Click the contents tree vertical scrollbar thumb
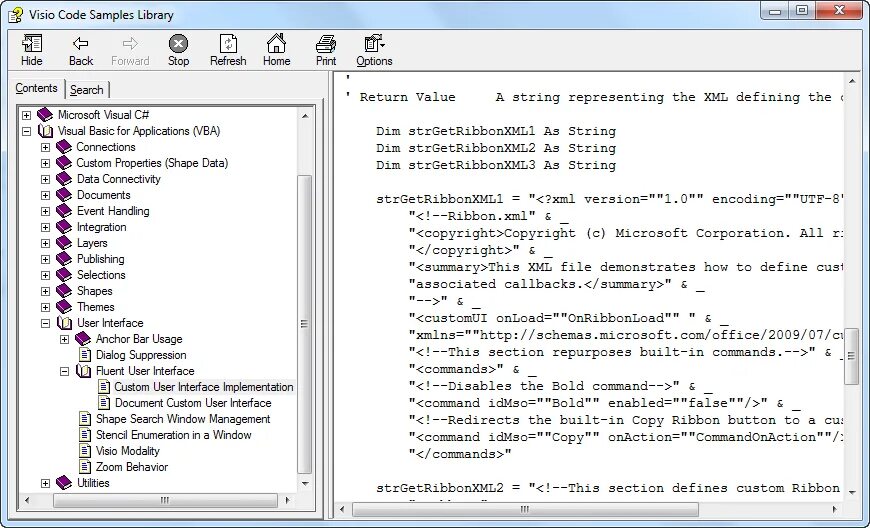The height and width of the screenshot is (528, 870). (305, 324)
